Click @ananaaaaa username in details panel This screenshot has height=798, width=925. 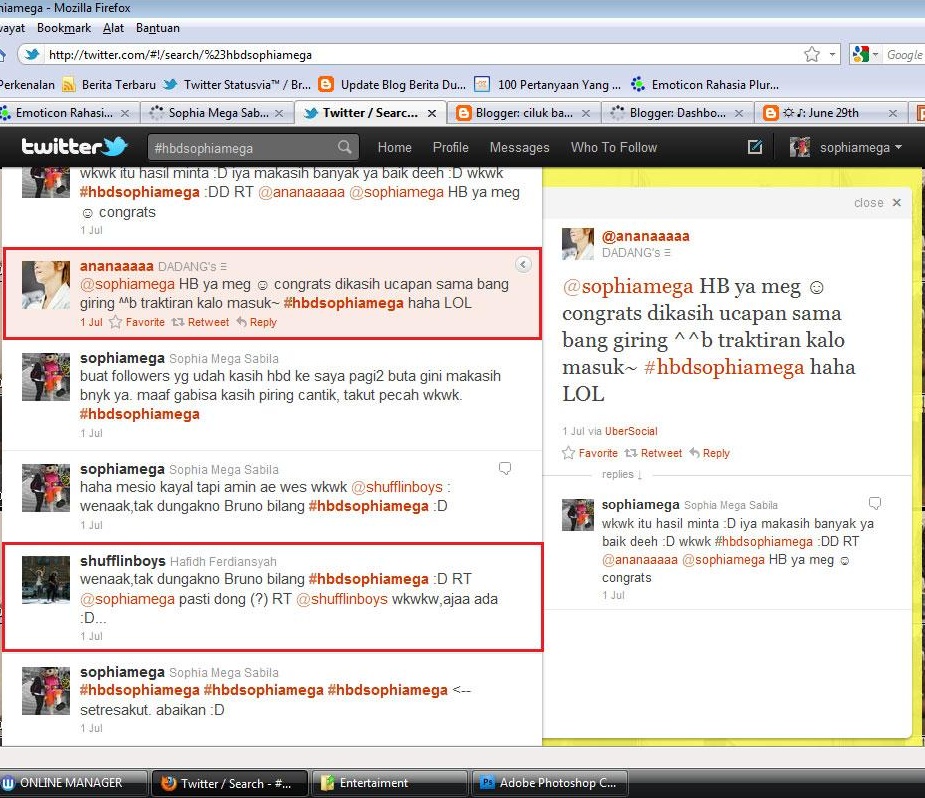click(645, 236)
